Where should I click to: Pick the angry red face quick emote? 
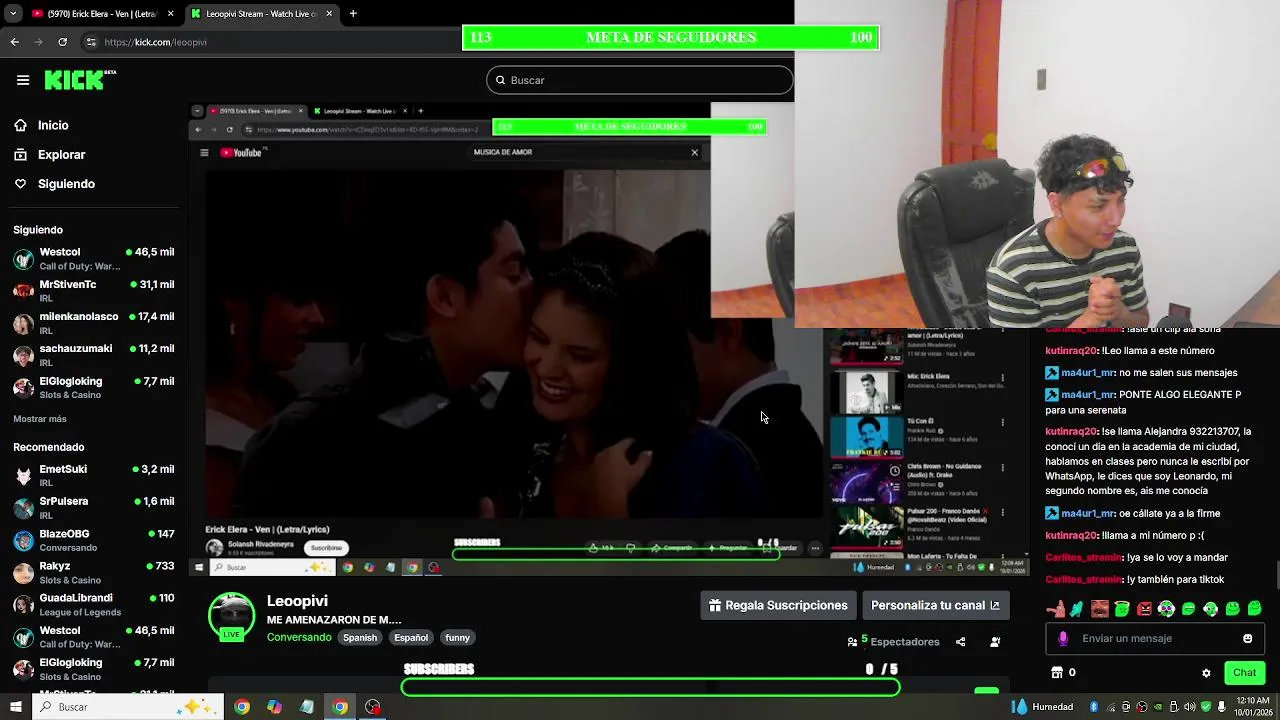click(x=1144, y=608)
